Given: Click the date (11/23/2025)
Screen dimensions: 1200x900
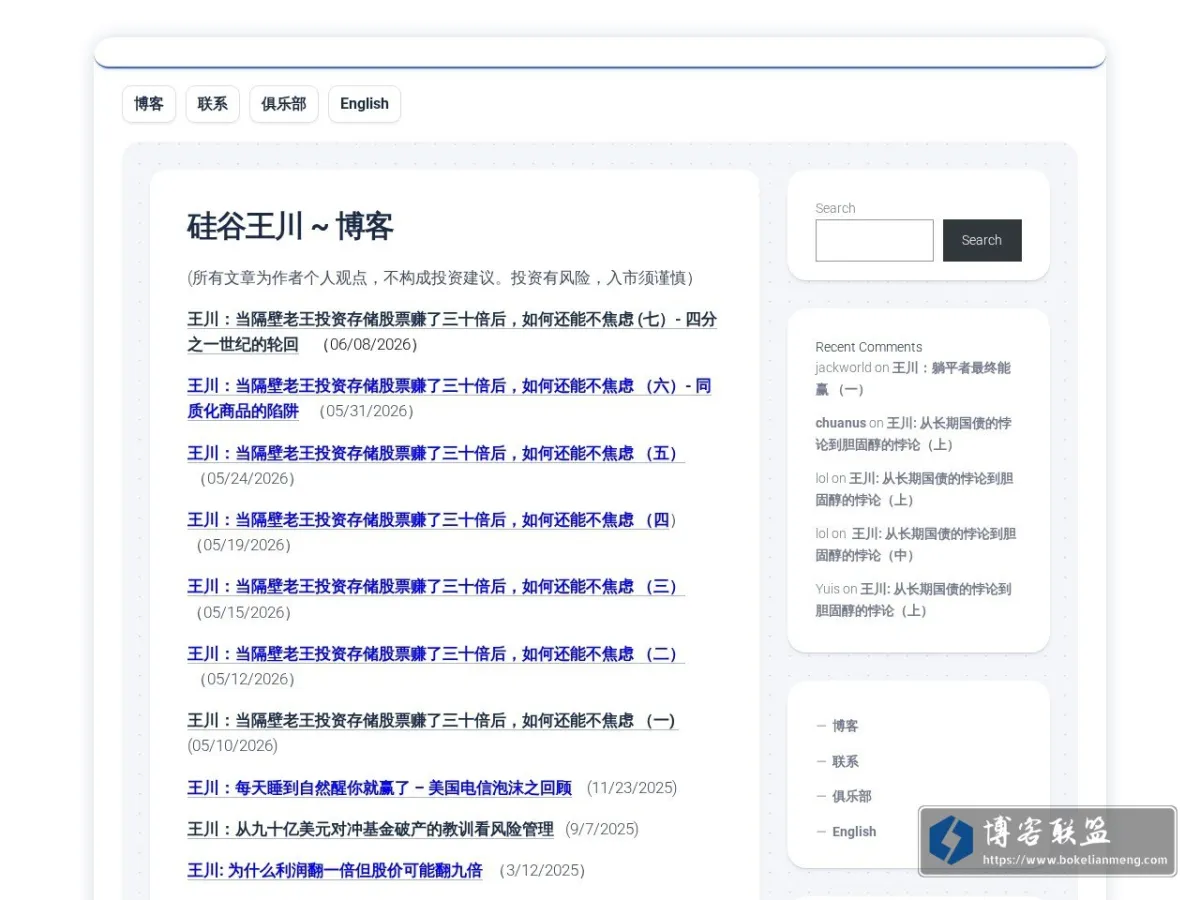Looking at the screenshot, I should coord(632,788).
